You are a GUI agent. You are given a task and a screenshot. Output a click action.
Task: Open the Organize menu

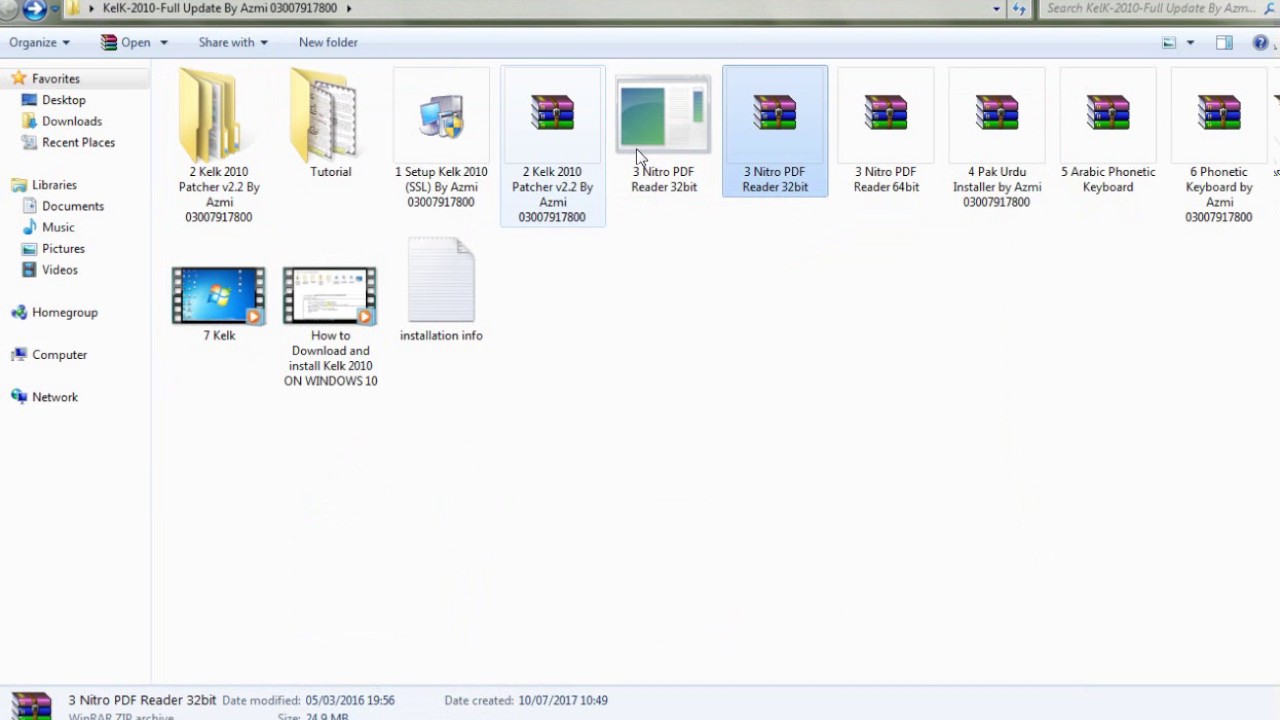pyautogui.click(x=39, y=42)
